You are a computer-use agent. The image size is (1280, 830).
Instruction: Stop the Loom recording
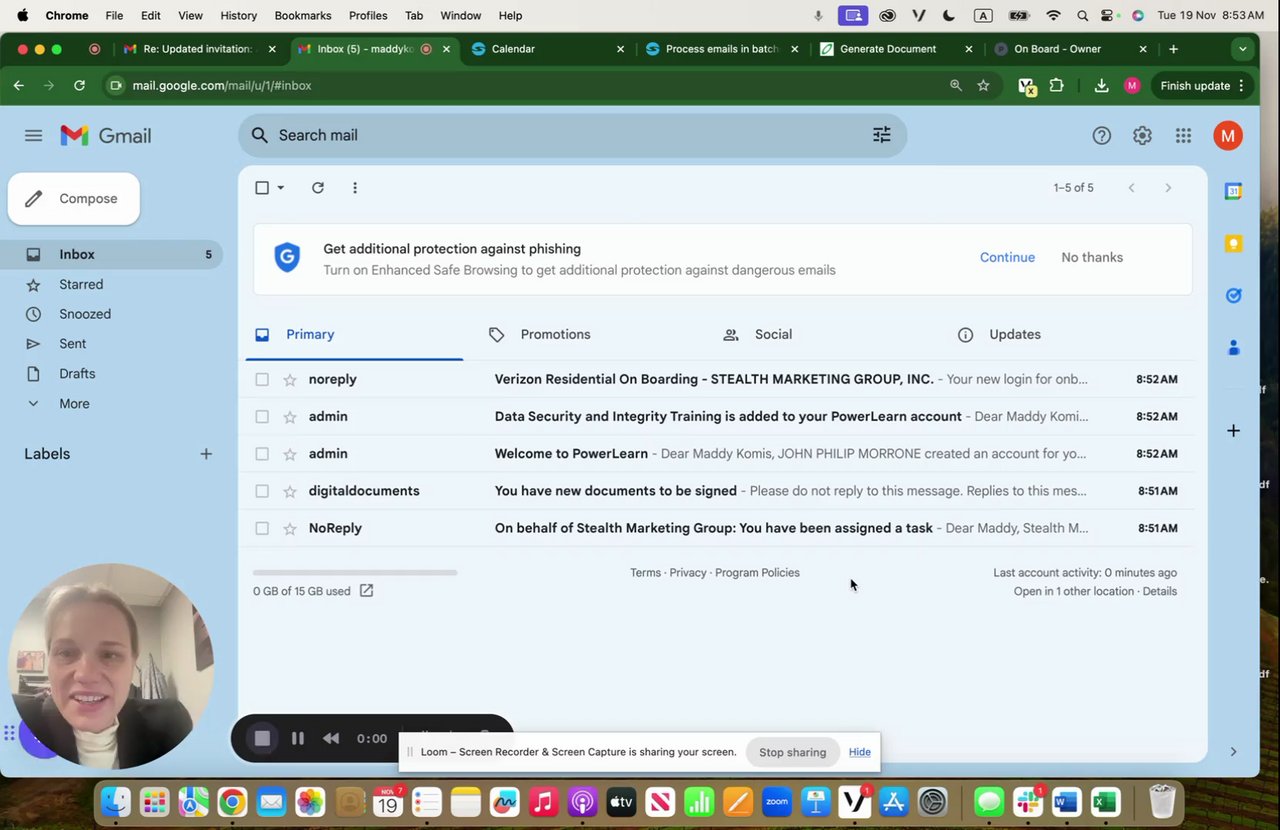tap(262, 738)
